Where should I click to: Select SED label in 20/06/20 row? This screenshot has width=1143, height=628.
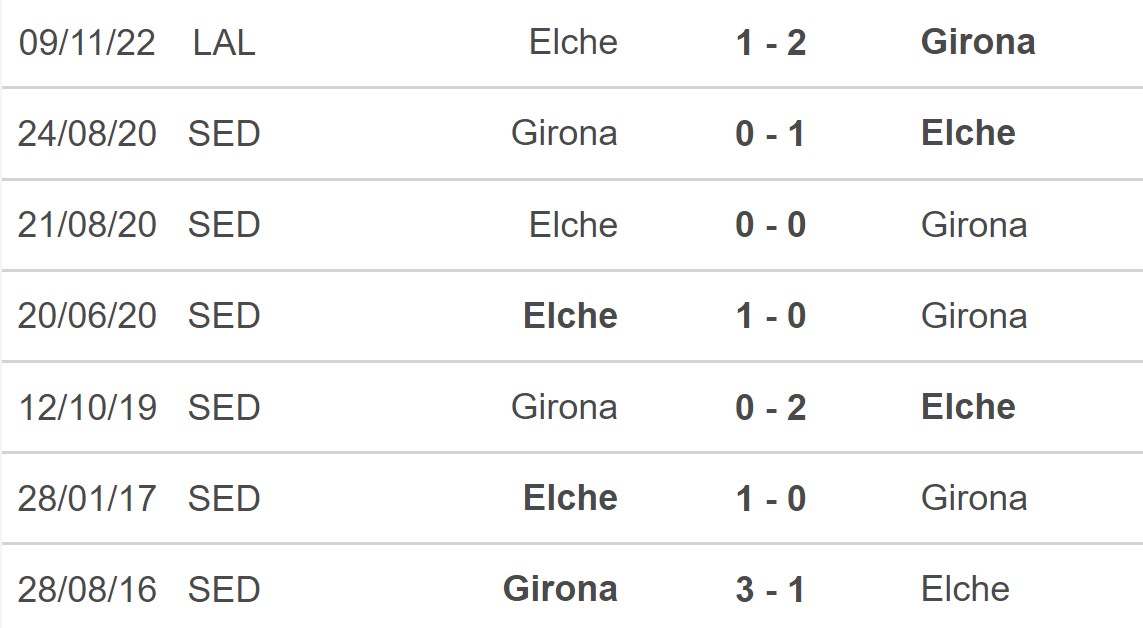[x=224, y=315]
